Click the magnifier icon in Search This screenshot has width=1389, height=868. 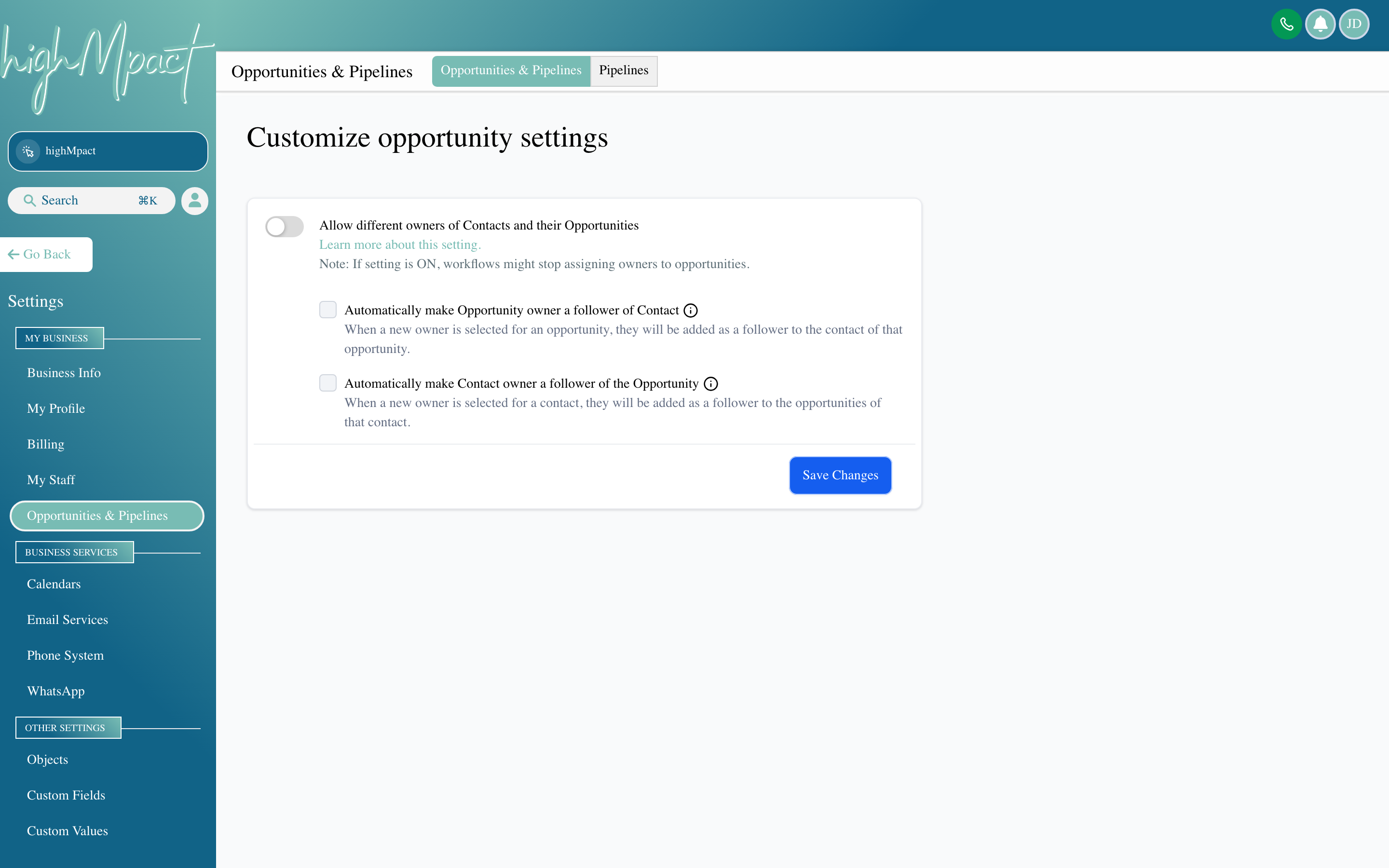tap(29, 200)
